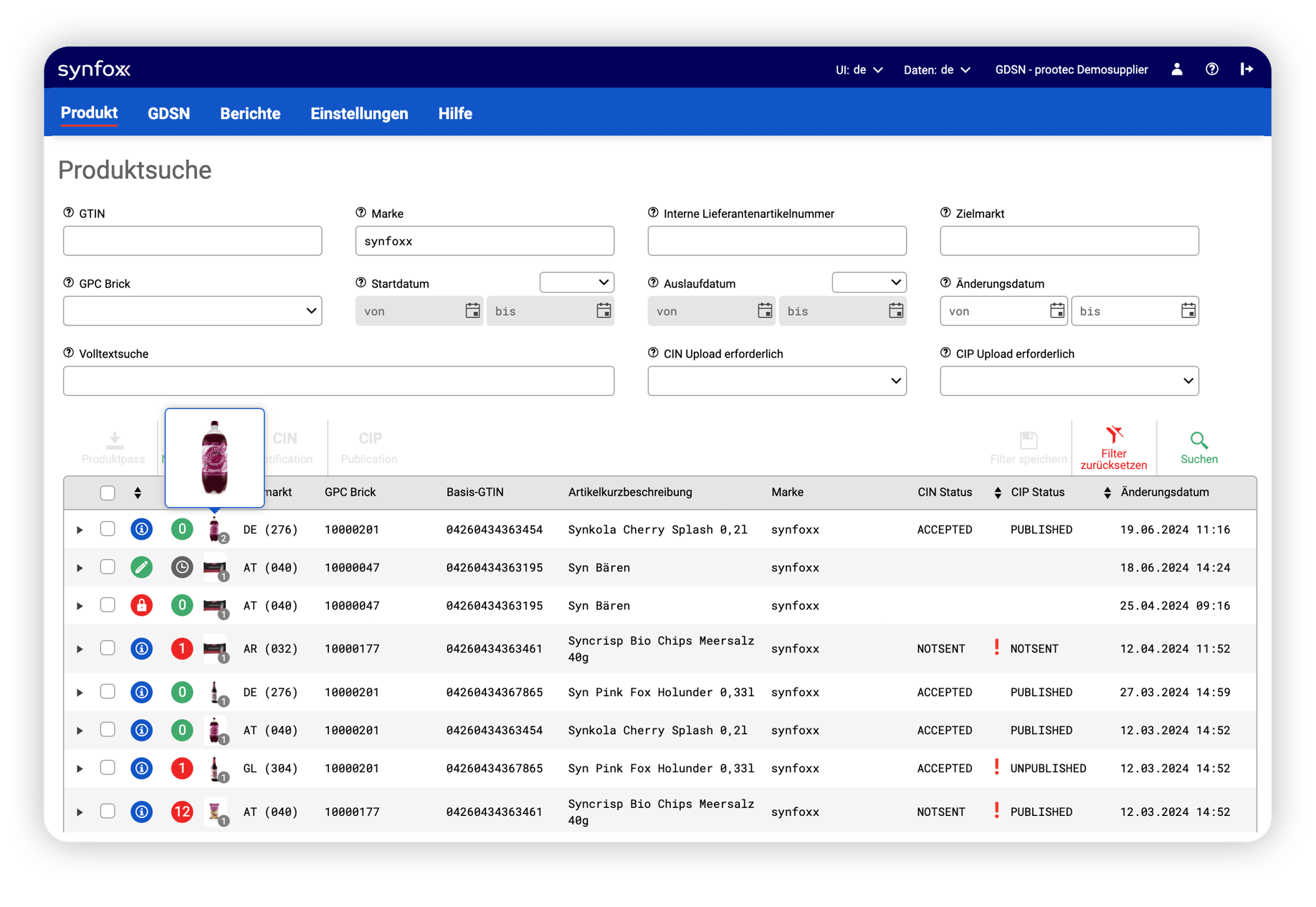
Task: Open the GPC Brick dropdown
Action: tap(192, 311)
